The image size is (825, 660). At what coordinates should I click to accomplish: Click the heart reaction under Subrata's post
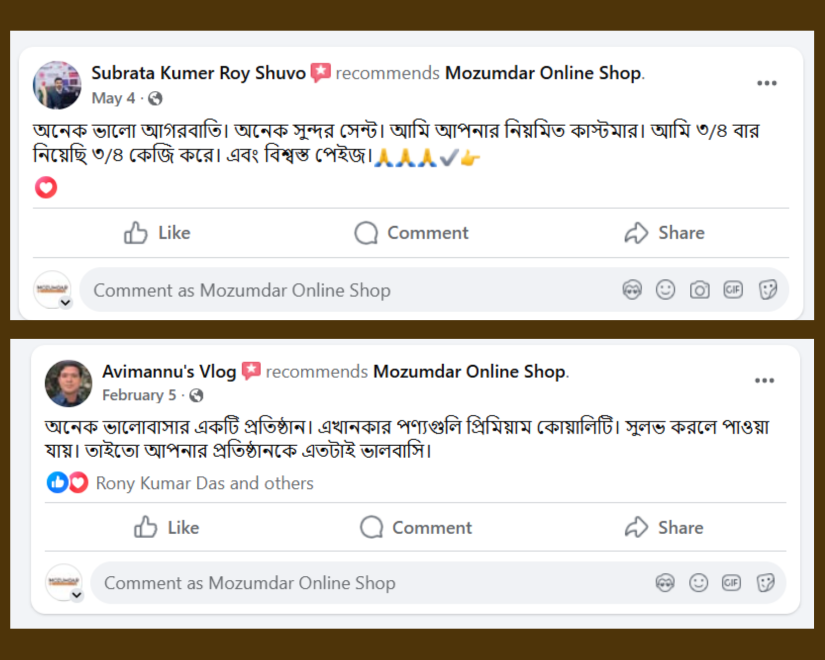tap(46, 187)
